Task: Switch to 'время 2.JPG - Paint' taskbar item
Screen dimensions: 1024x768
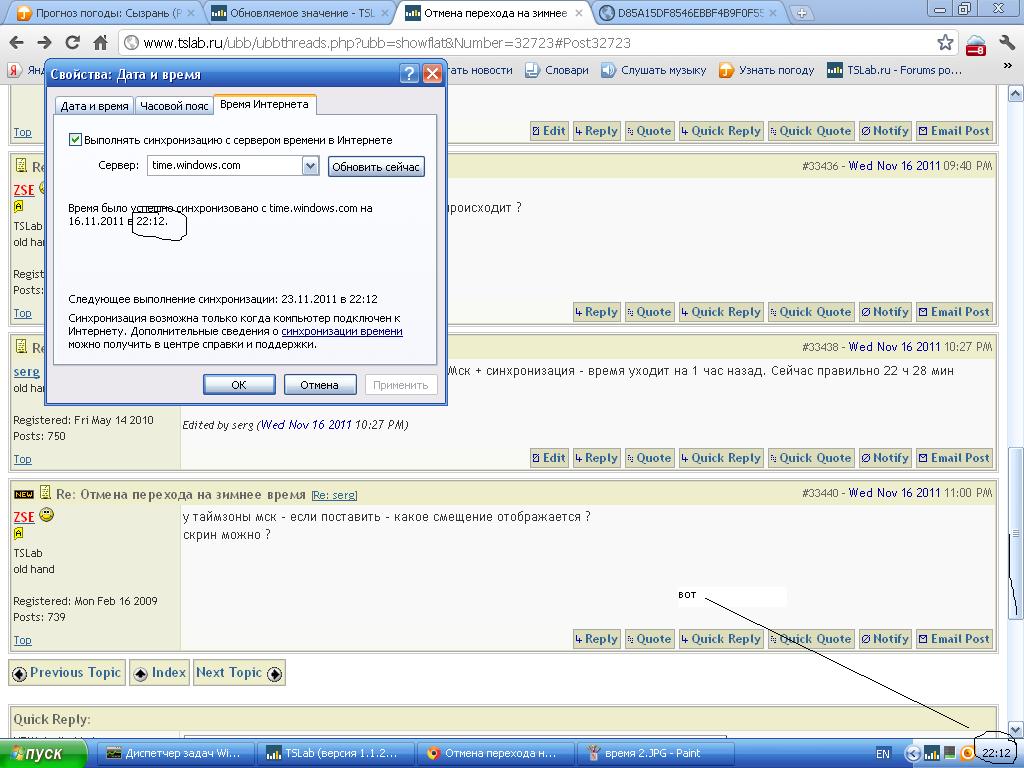Action: pos(655,754)
